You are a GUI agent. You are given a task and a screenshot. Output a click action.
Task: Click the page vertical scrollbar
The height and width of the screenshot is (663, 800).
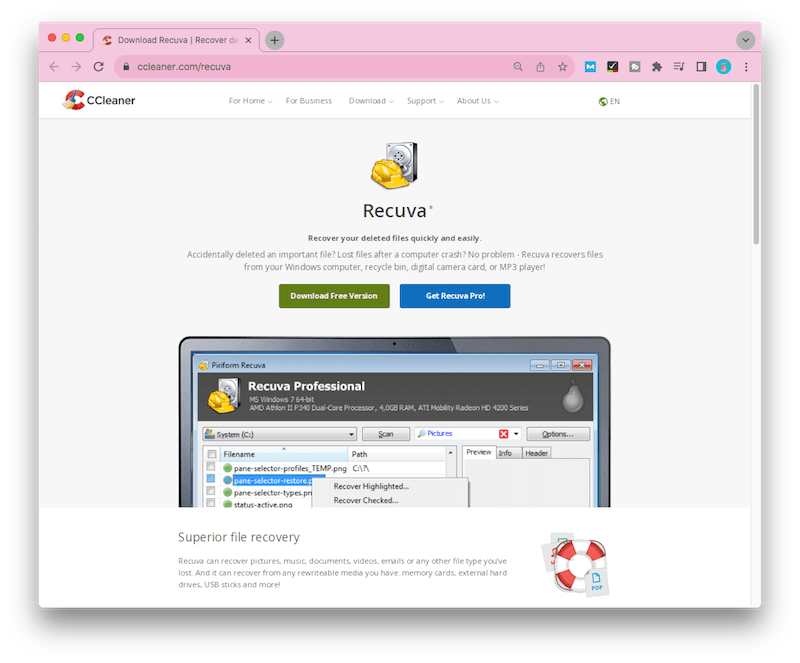[x=756, y=164]
